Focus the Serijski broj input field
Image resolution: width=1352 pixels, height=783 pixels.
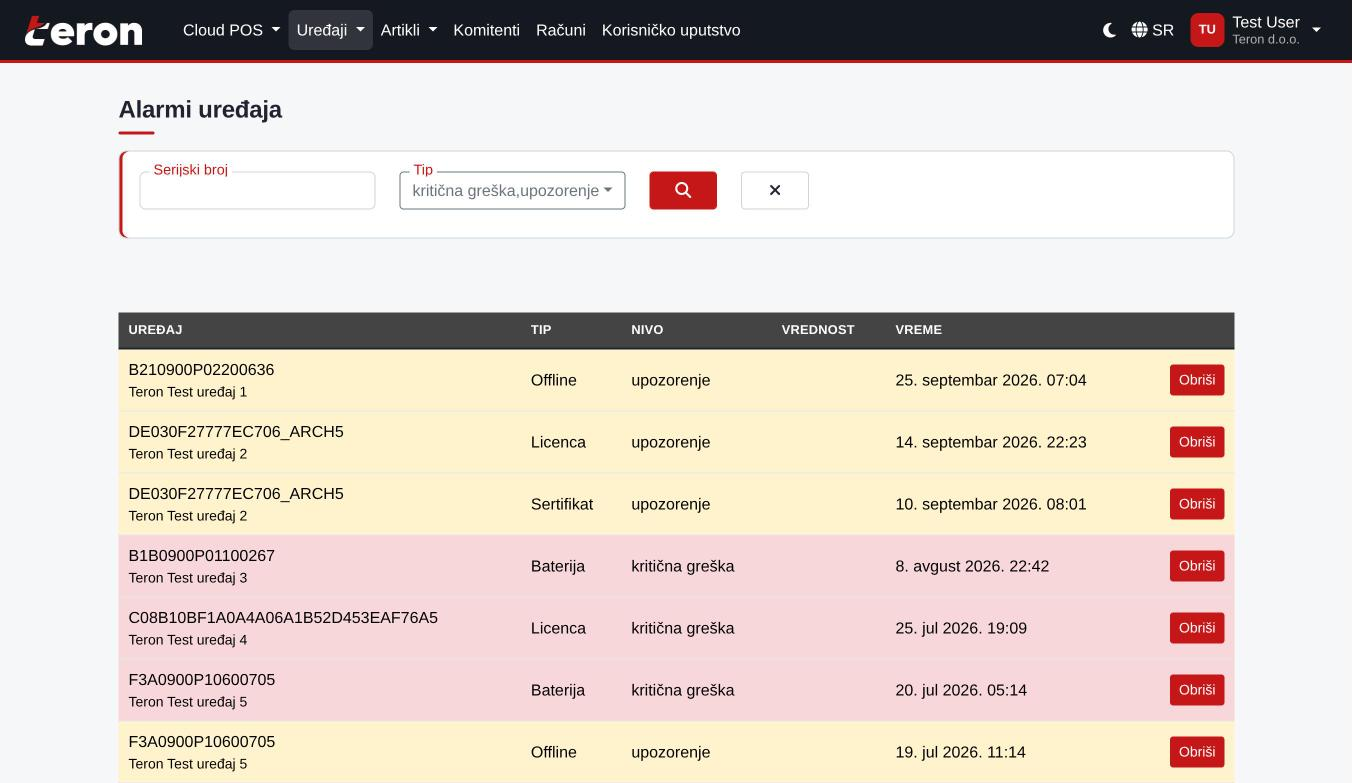[x=257, y=191]
